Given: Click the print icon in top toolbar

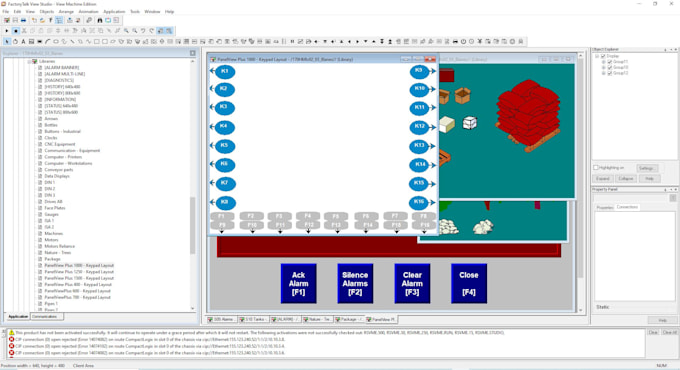Looking at the screenshot, I should 23,20.
